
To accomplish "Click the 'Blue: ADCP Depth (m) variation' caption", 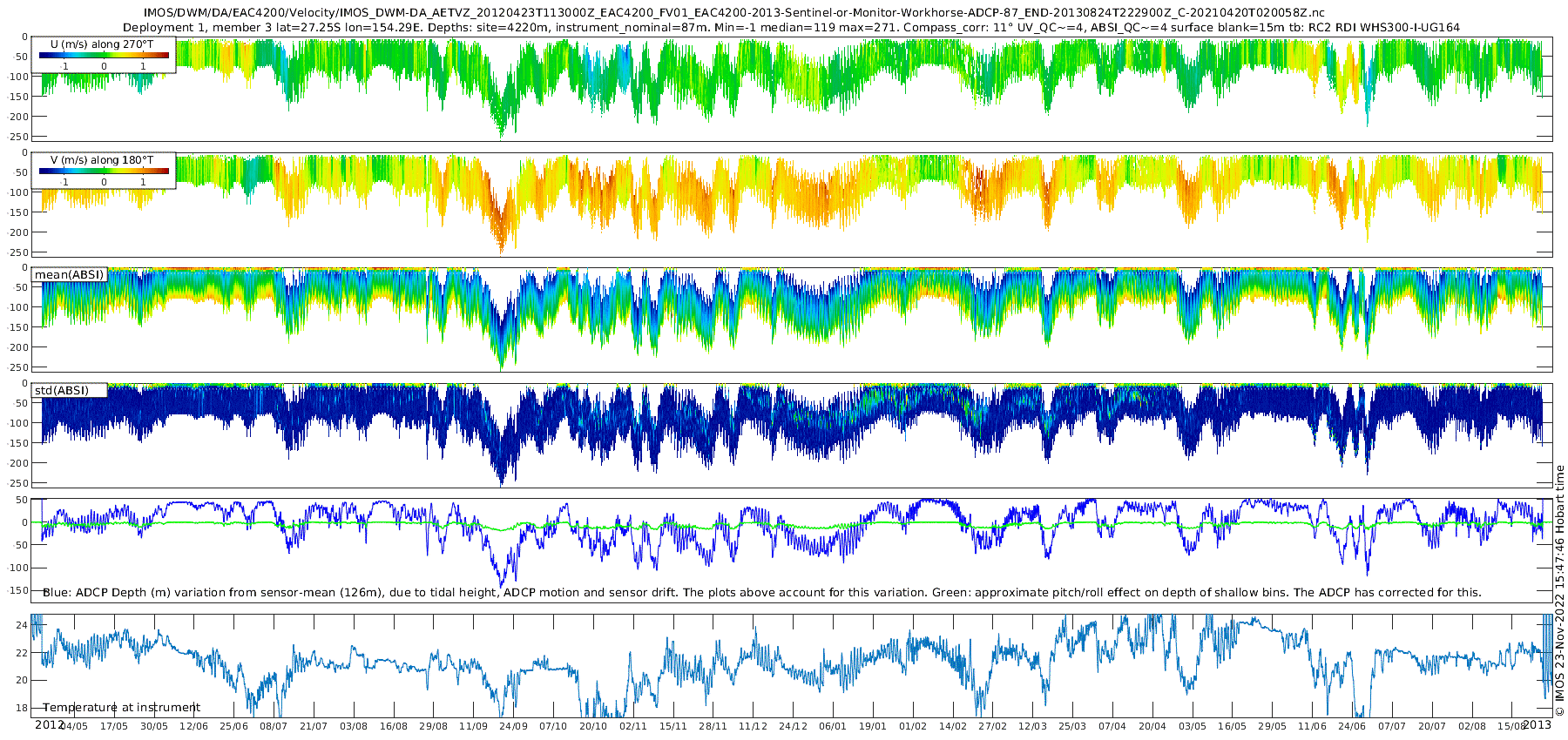I will (x=762, y=593).
